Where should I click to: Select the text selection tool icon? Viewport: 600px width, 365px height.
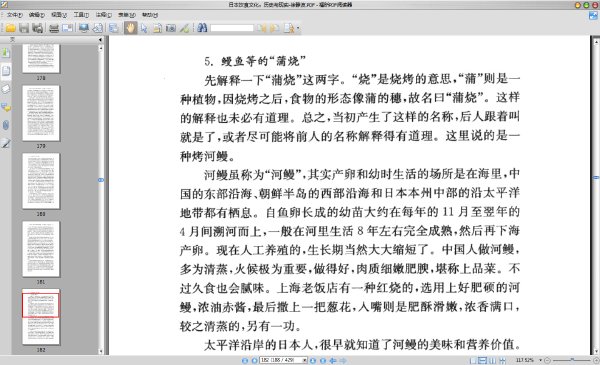click(x=157, y=28)
